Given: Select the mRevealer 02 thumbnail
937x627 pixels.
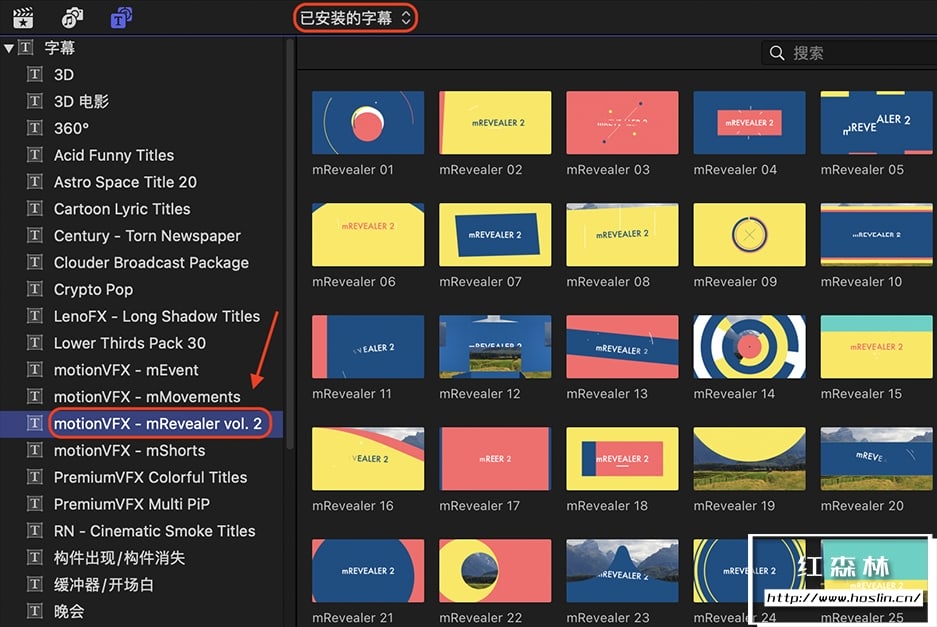Looking at the screenshot, I should pos(495,123).
